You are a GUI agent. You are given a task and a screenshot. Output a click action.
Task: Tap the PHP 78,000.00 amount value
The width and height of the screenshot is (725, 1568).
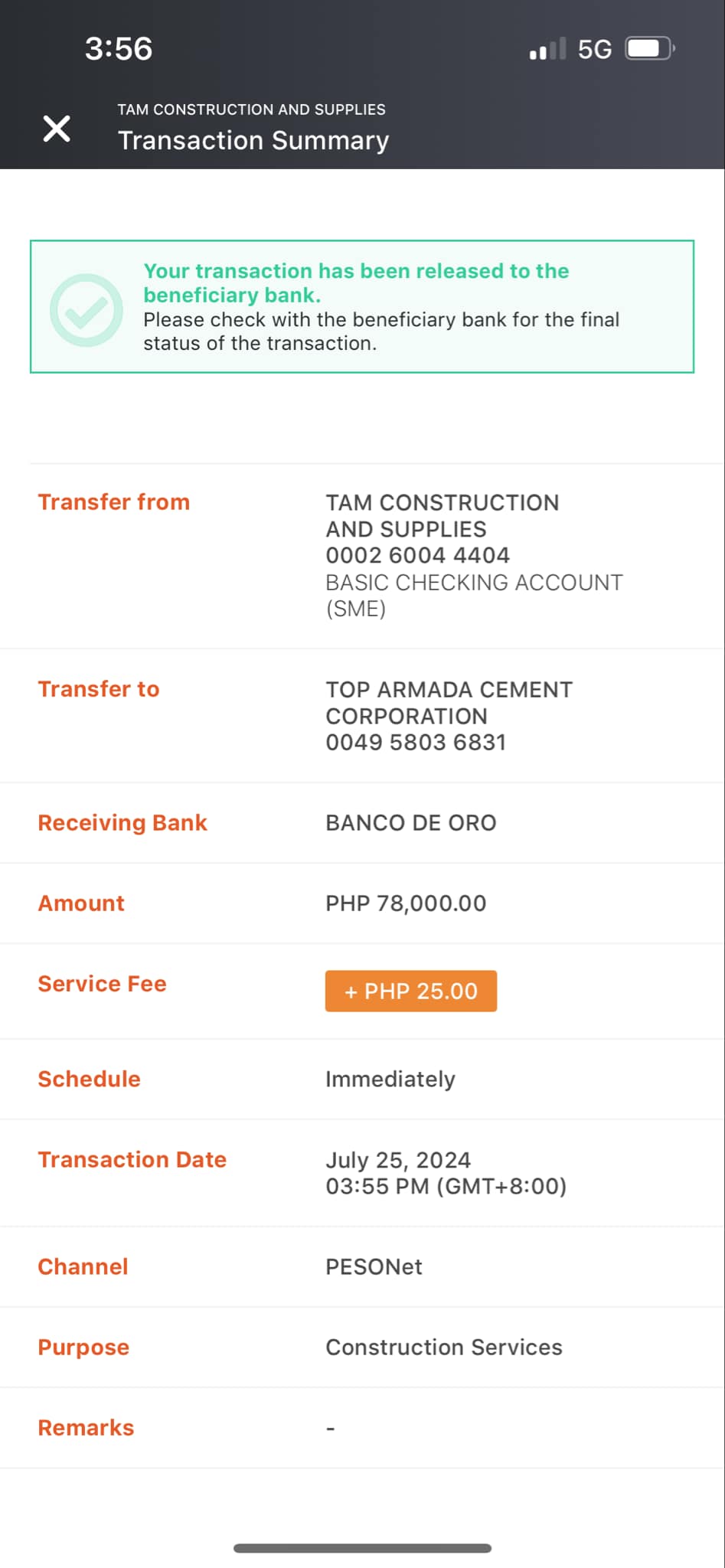pos(406,903)
